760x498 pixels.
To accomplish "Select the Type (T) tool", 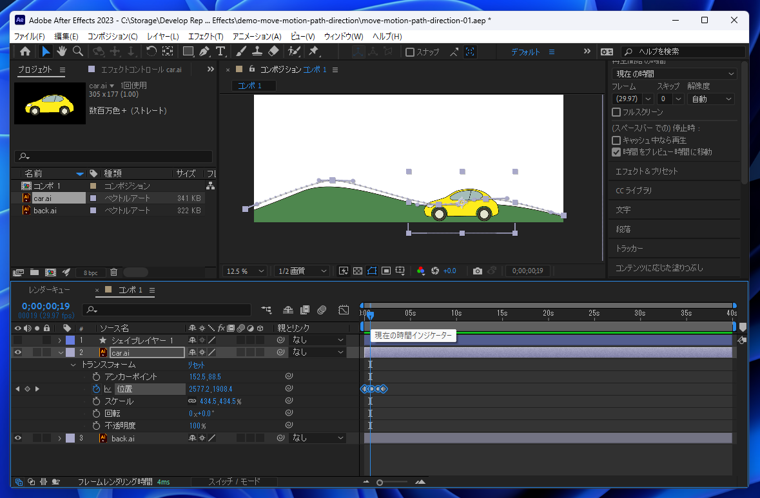I will pos(221,51).
